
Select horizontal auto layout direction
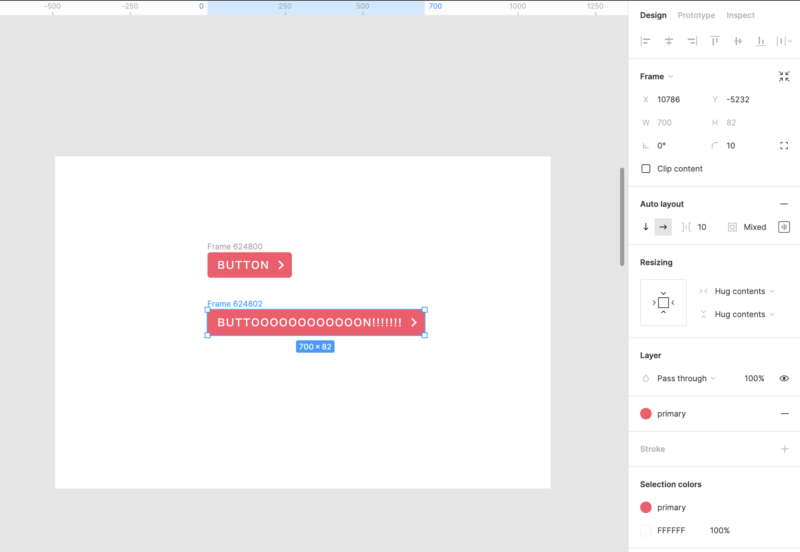[x=663, y=227]
